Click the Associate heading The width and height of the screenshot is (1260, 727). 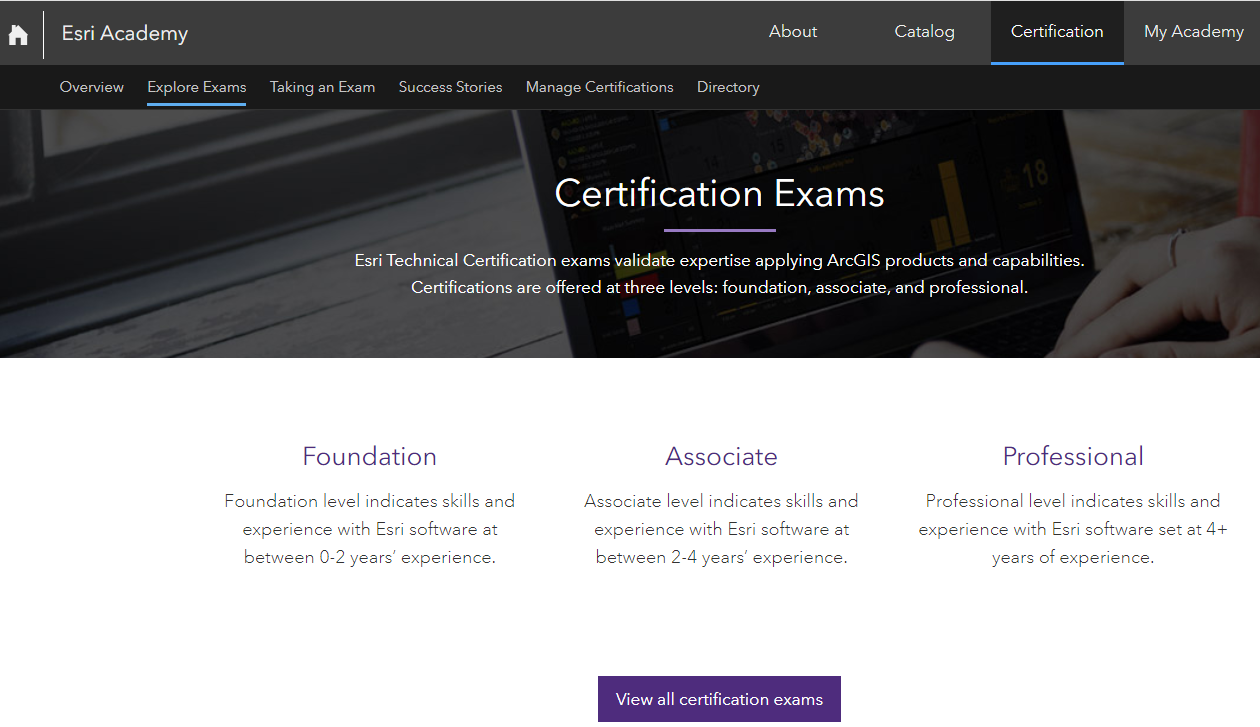pos(721,457)
